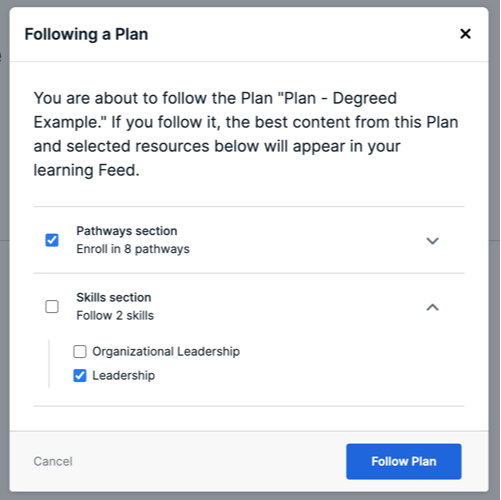This screenshot has height=500, width=501.
Task: Collapse the Skills section chevron
Action: [432, 307]
